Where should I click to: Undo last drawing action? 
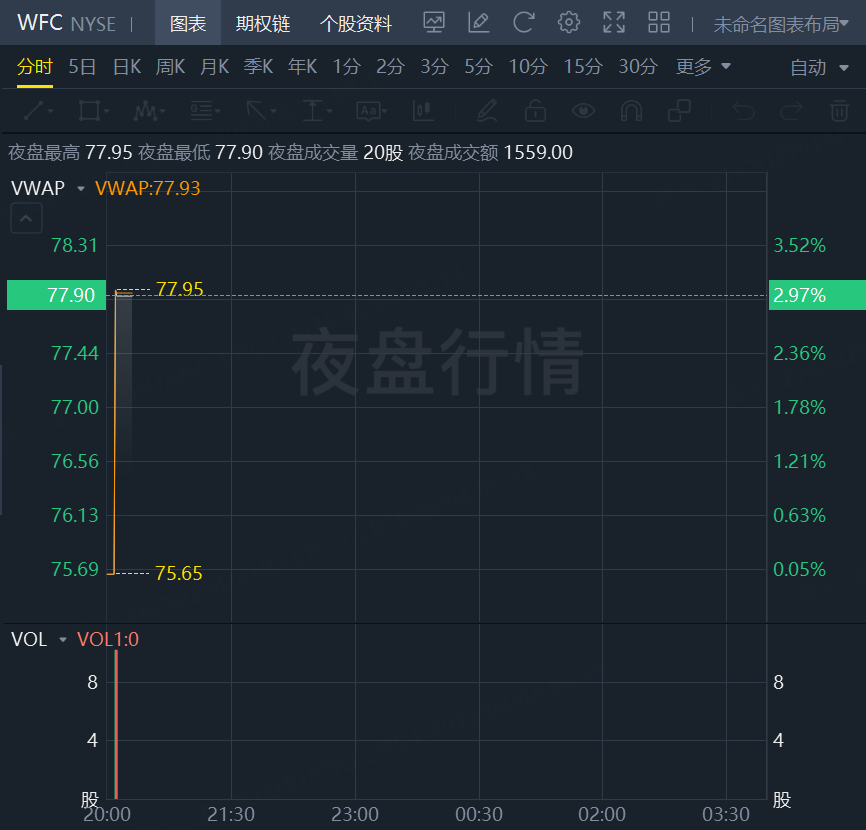pos(743,110)
